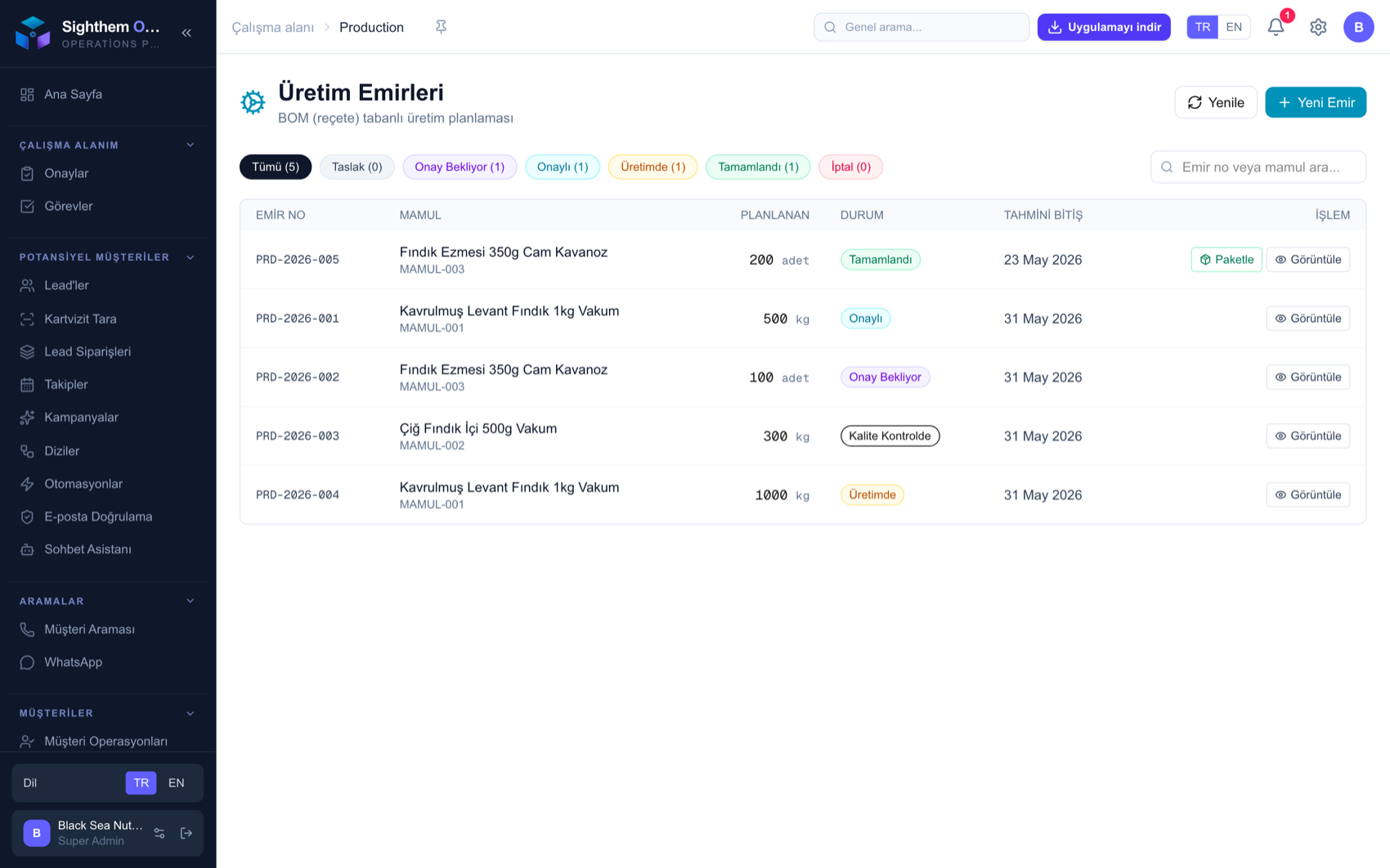
Task: Select the Tamamlandı (1) filter tab
Action: (x=758, y=167)
